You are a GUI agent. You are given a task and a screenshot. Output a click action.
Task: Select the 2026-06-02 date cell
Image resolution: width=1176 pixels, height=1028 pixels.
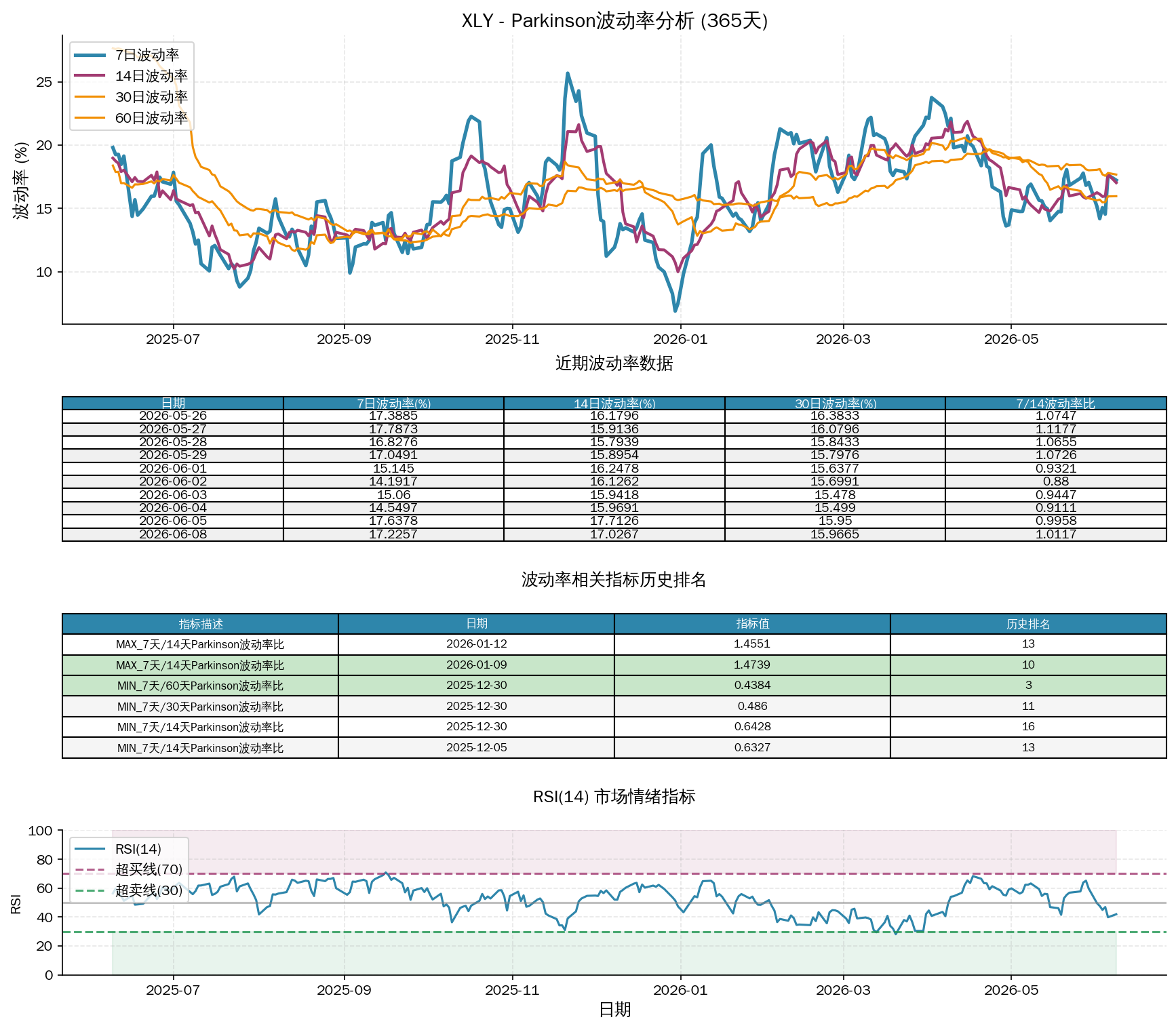pos(173,481)
